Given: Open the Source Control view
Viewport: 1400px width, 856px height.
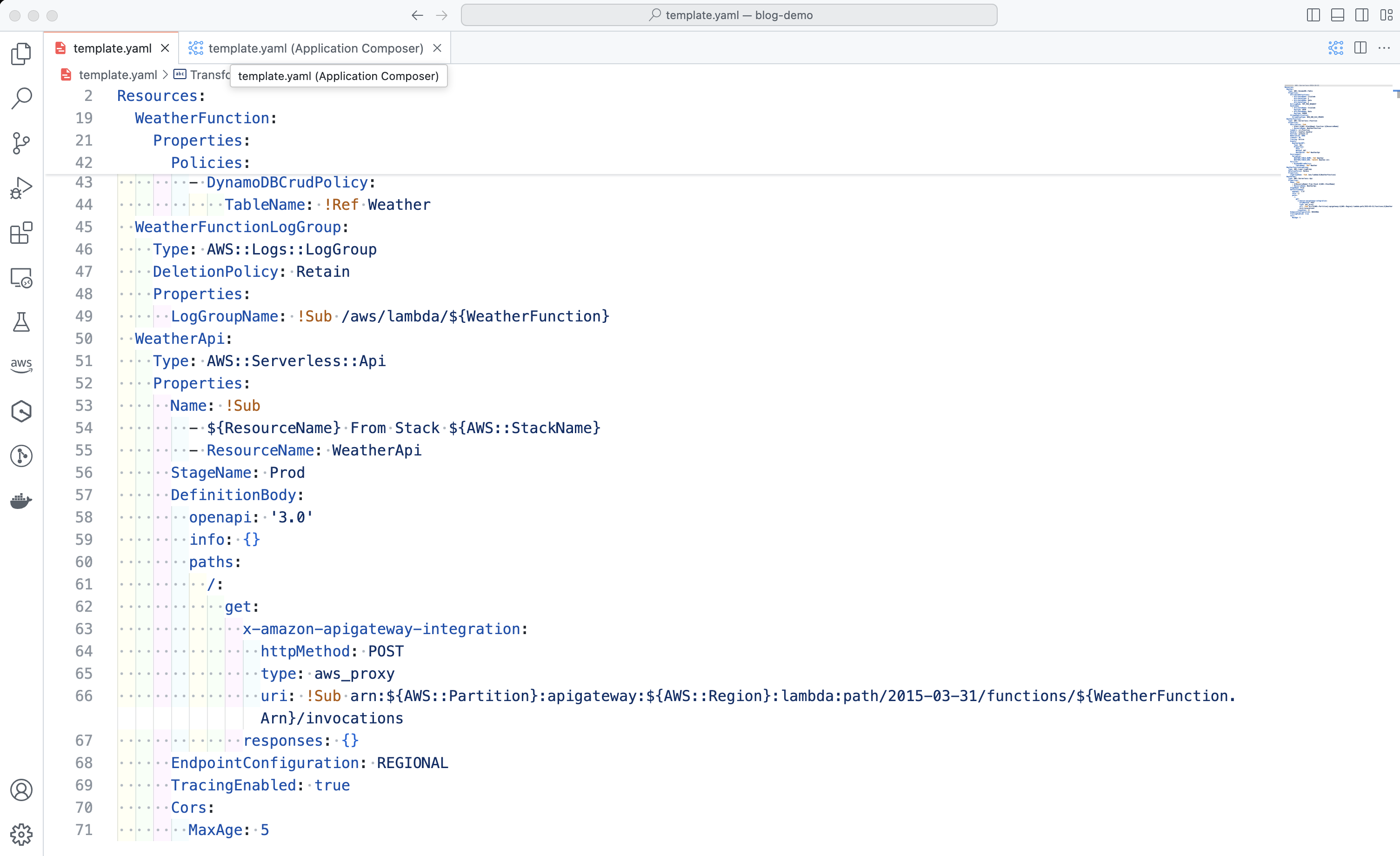Looking at the screenshot, I should pyautogui.click(x=21, y=143).
